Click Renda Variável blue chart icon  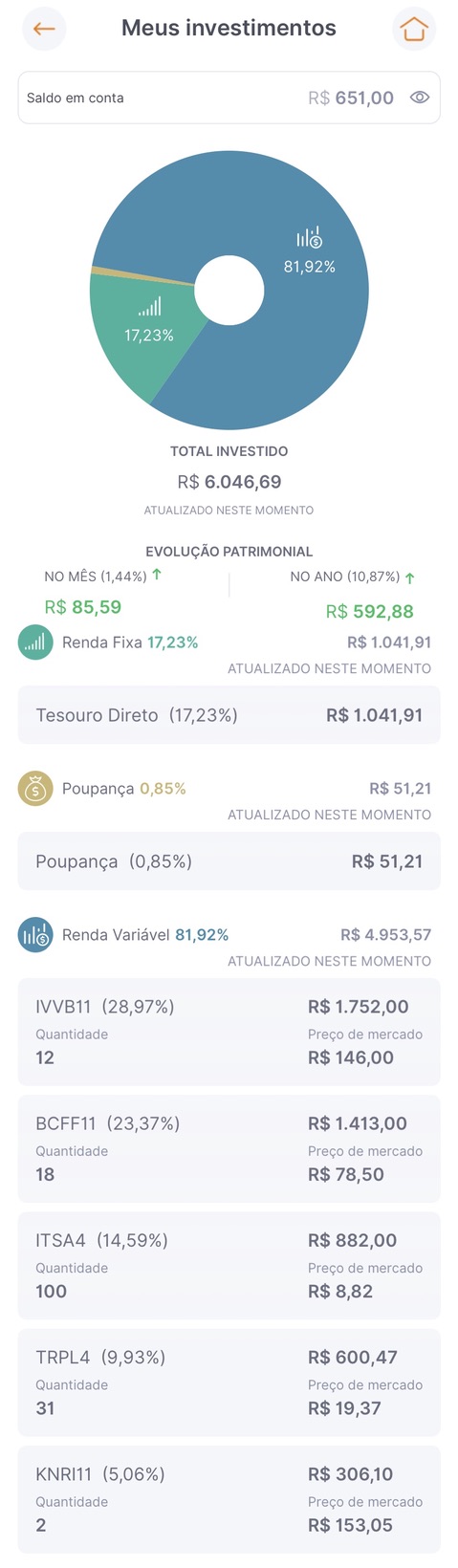(35, 935)
